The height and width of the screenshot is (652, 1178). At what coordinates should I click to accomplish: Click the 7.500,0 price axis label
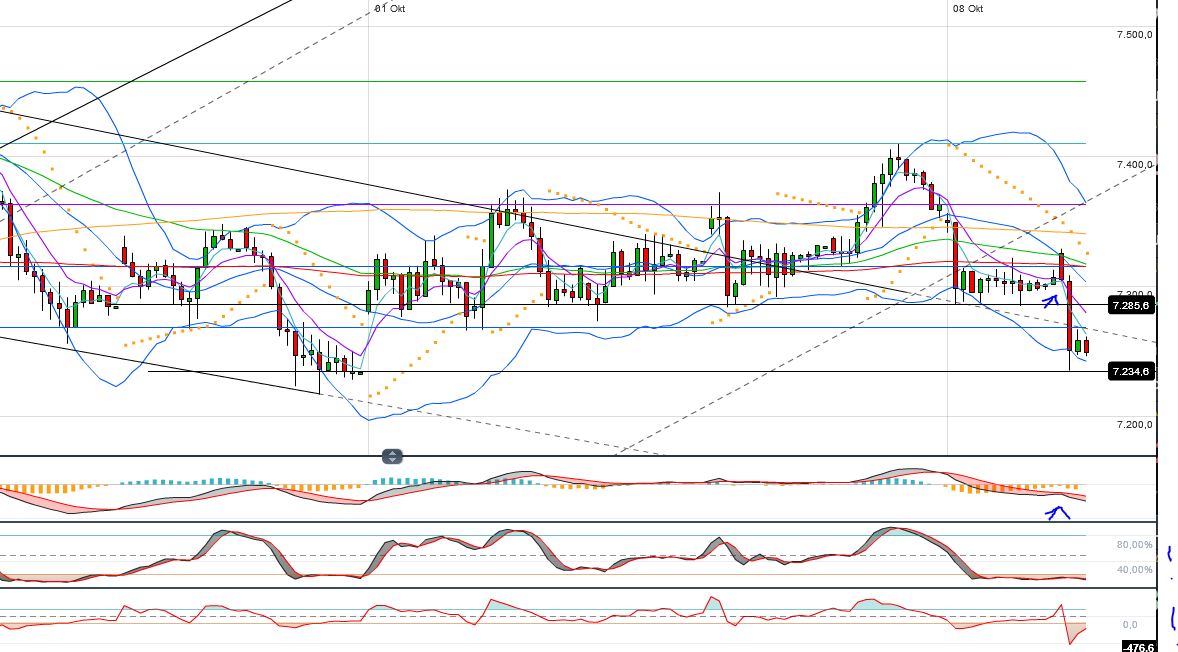coord(1134,35)
